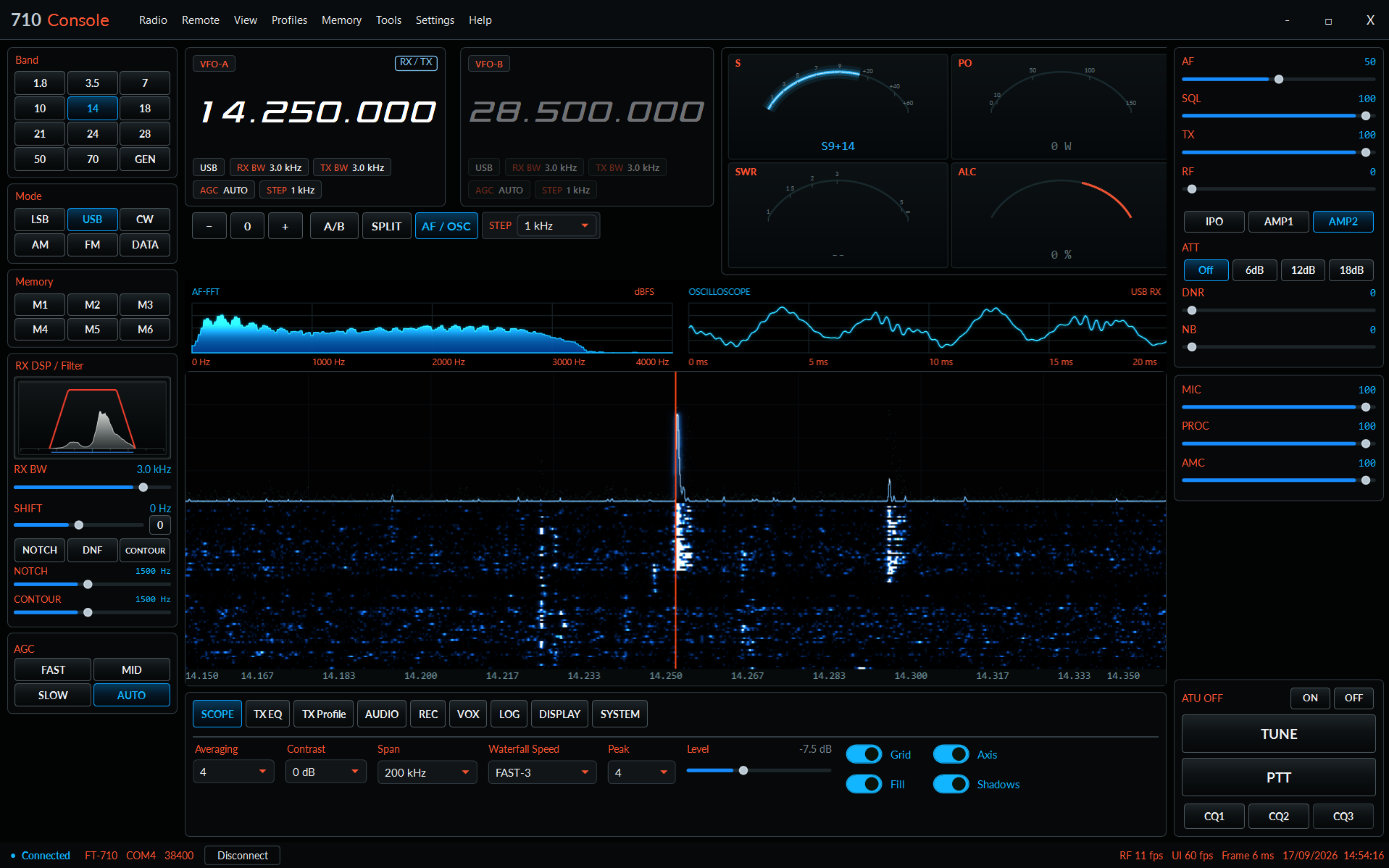
Task: Click the VFO-B frequency display
Action: (587, 112)
